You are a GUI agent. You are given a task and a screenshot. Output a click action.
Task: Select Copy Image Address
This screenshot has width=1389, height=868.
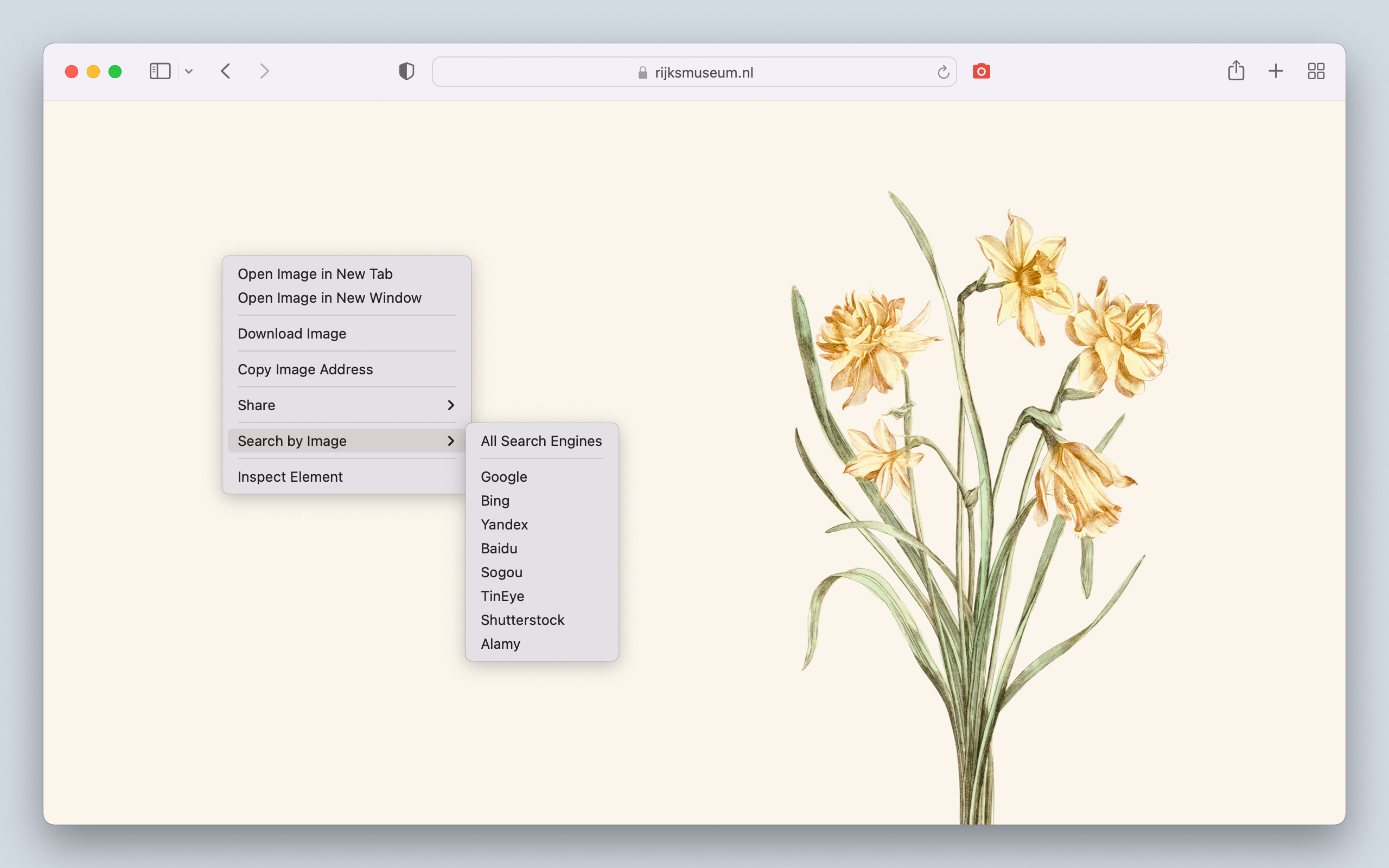click(305, 369)
